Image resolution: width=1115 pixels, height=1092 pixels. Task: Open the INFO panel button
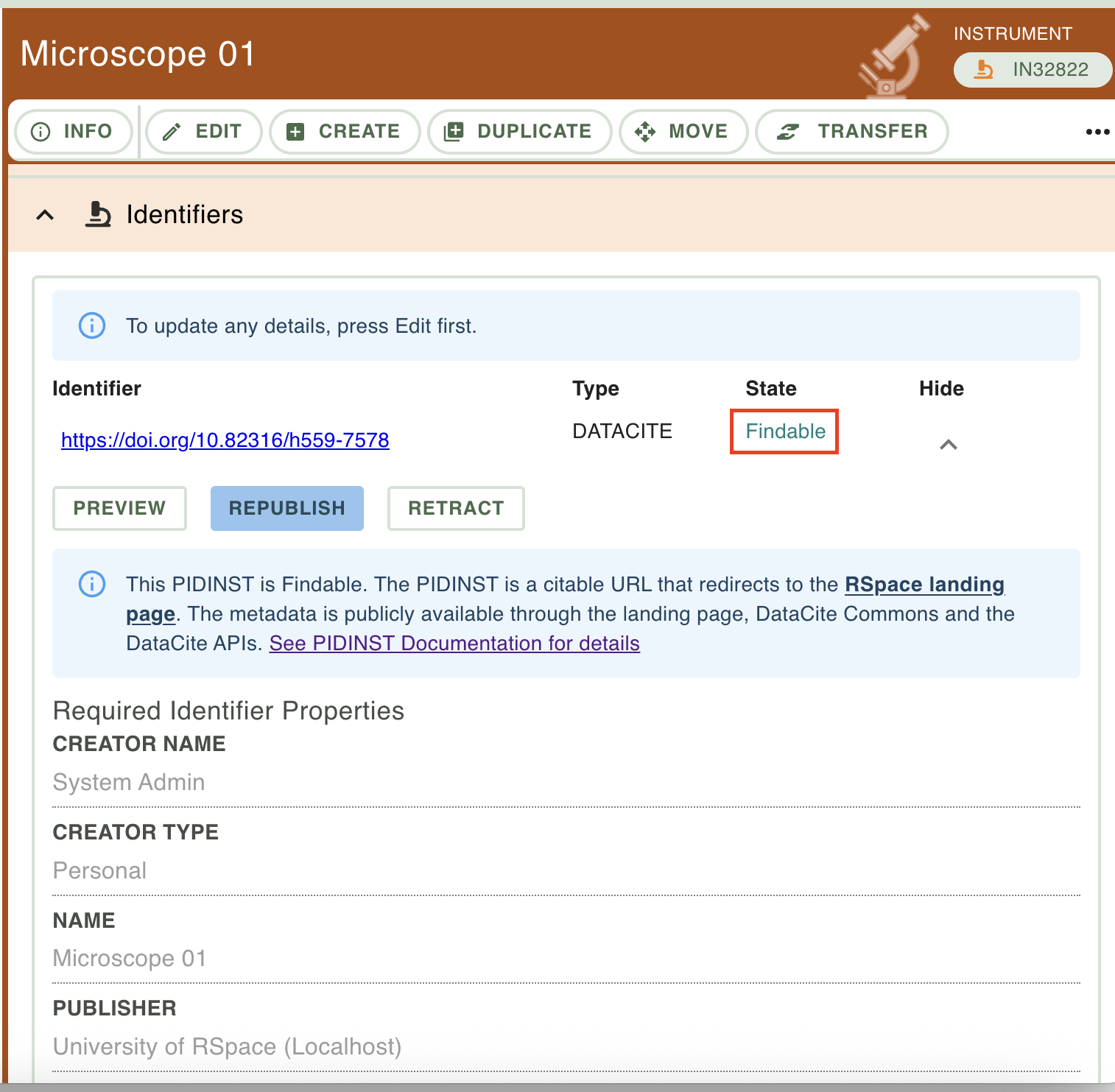(73, 132)
